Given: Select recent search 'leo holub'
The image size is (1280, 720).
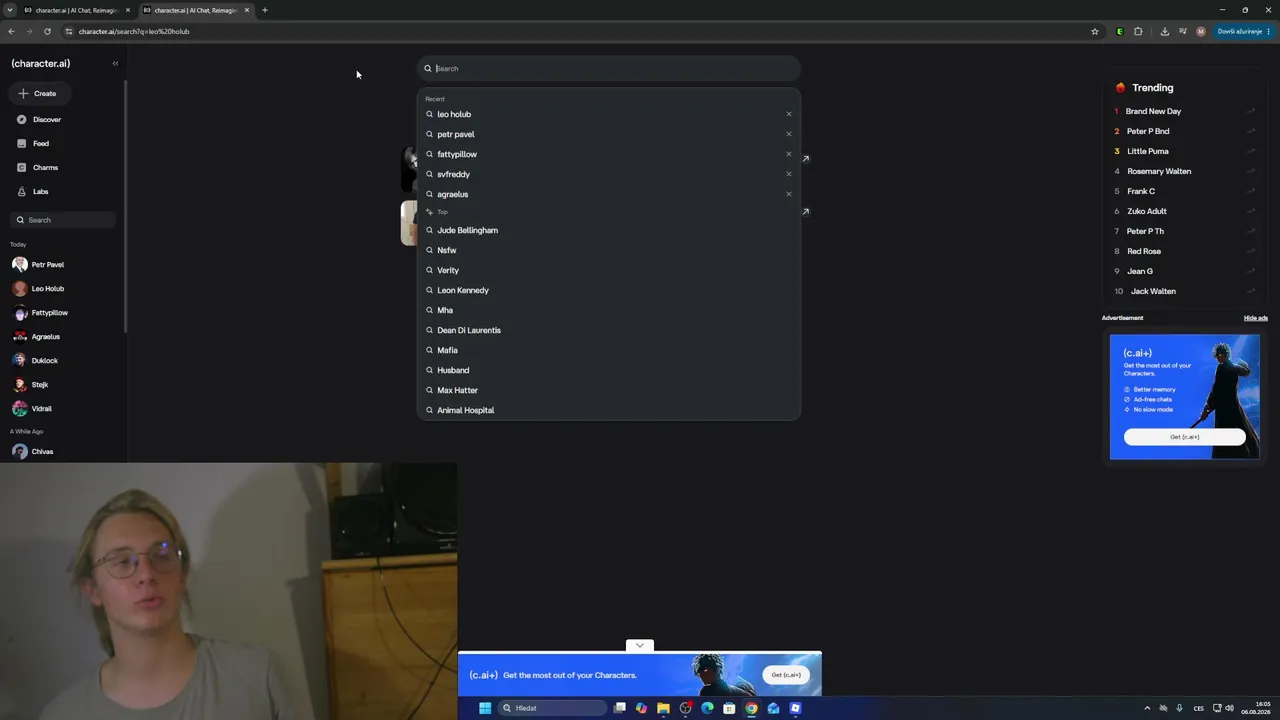Looking at the screenshot, I should (x=454, y=114).
